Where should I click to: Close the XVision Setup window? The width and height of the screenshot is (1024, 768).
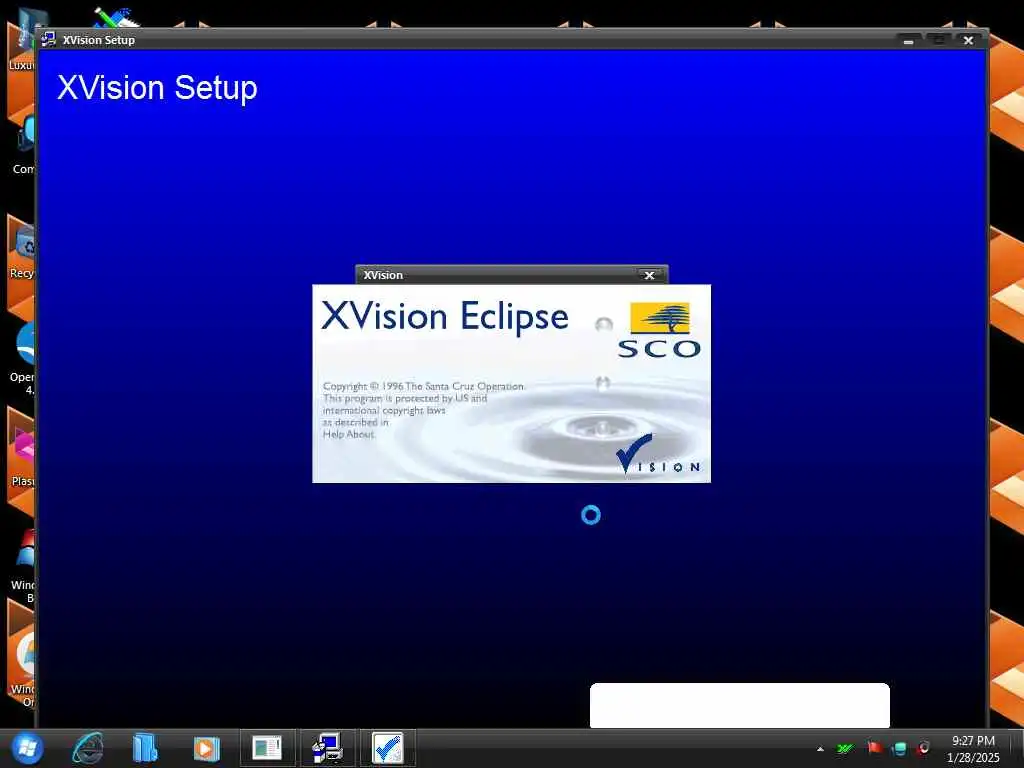(968, 40)
